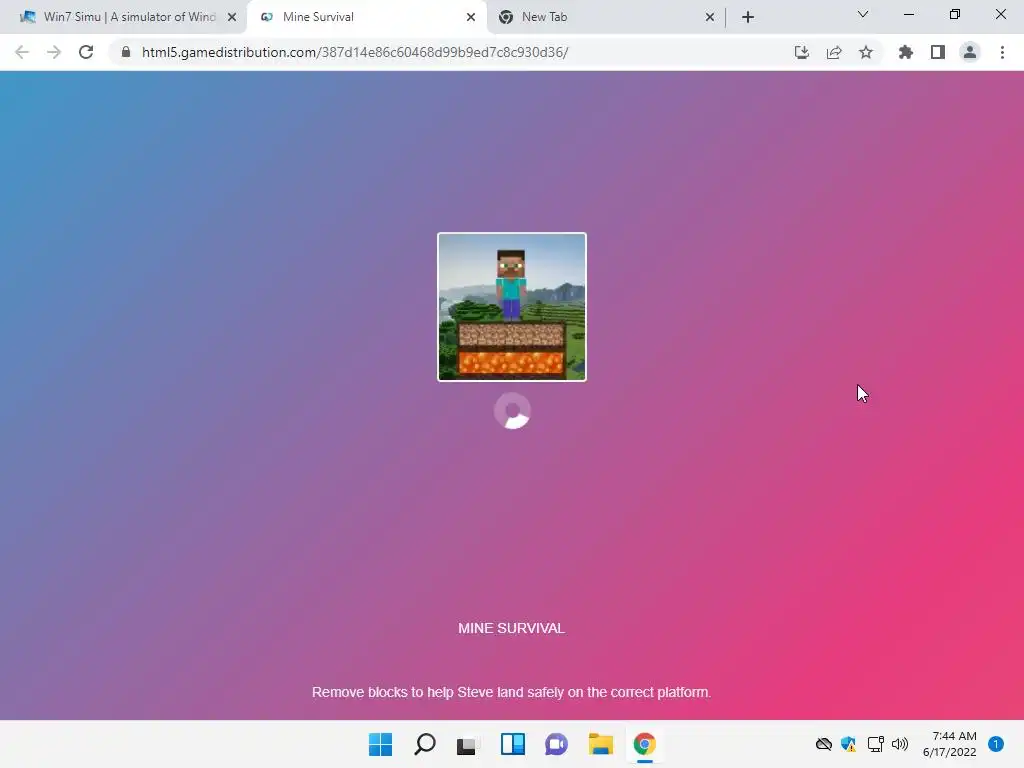Focus the address bar URL
Image resolution: width=1024 pixels, height=768 pixels.
coord(355,52)
